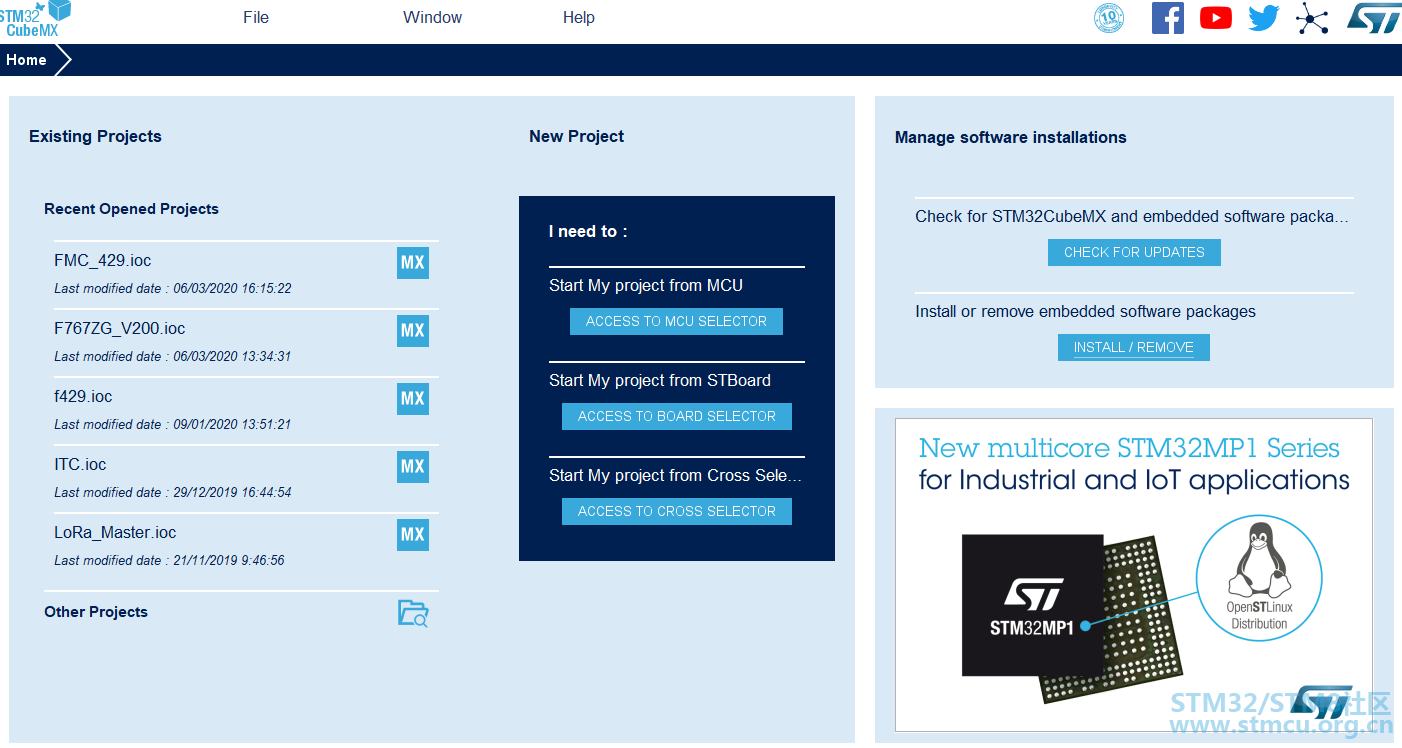Open the 10th anniversary badge icon
The image size is (1402, 748).
[1109, 18]
